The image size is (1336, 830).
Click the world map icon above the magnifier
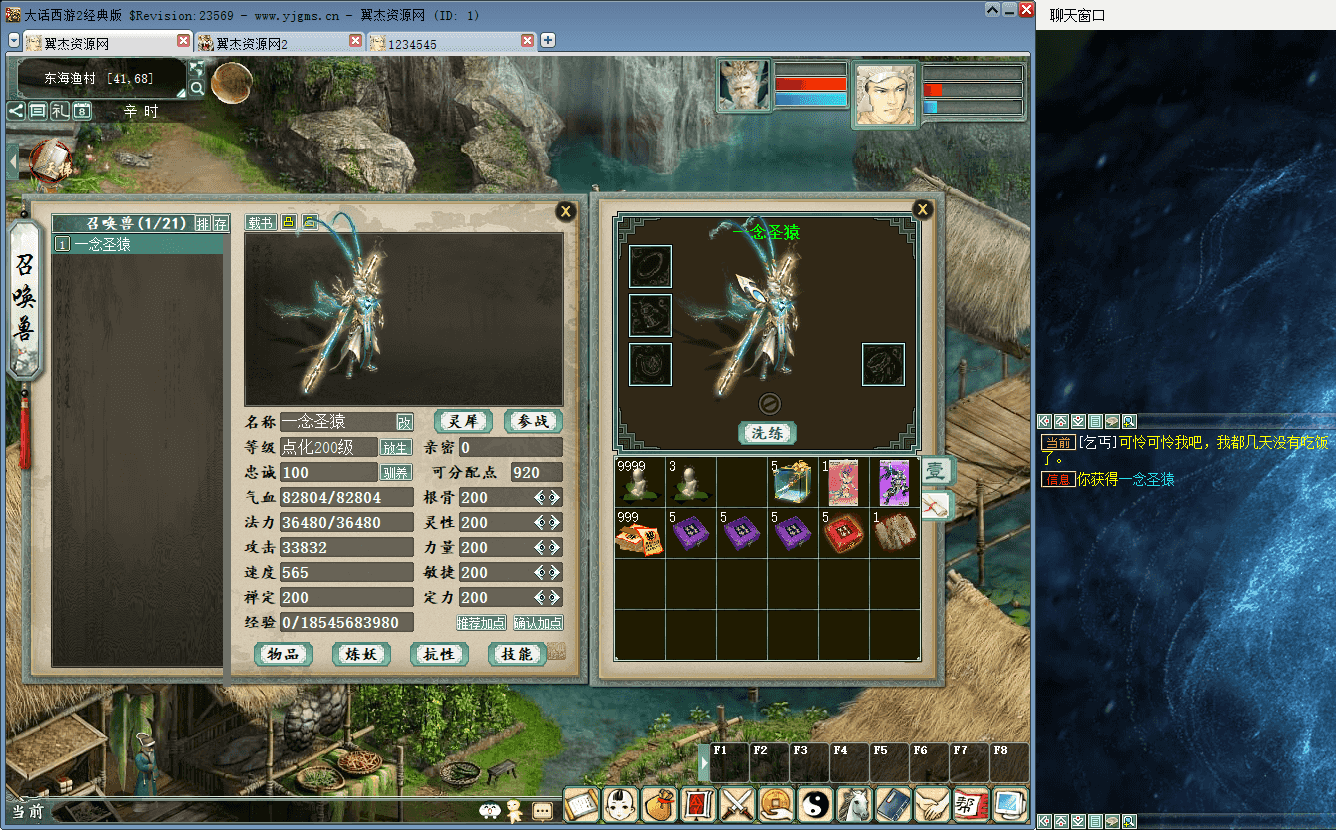(197, 69)
